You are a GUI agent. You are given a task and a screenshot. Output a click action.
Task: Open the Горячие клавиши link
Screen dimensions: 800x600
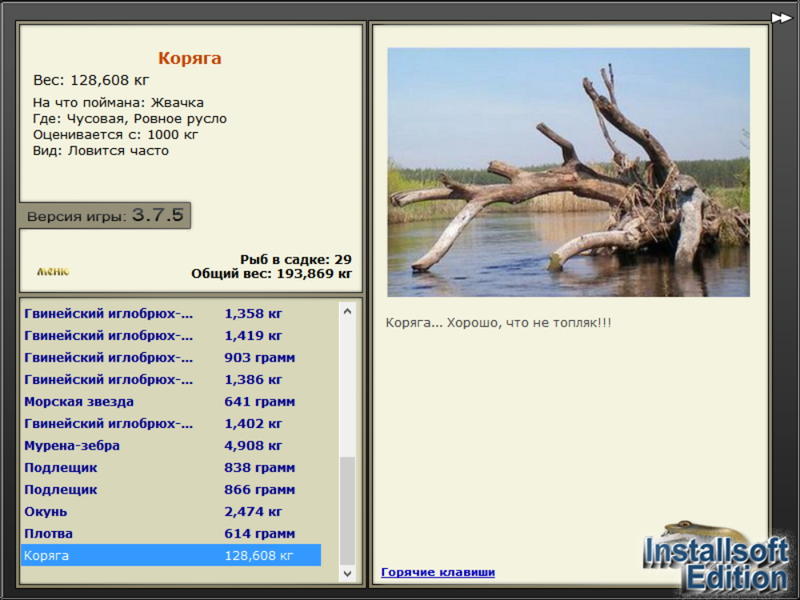point(438,572)
